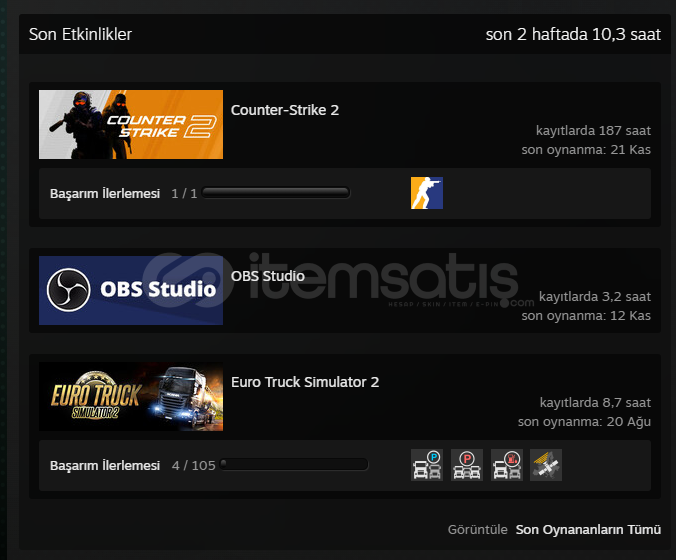Image resolution: width=676 pixels, height=560 pixels.
Task: Click 'kayıtlarda 187 saat' text
Action: click(593, 130)
